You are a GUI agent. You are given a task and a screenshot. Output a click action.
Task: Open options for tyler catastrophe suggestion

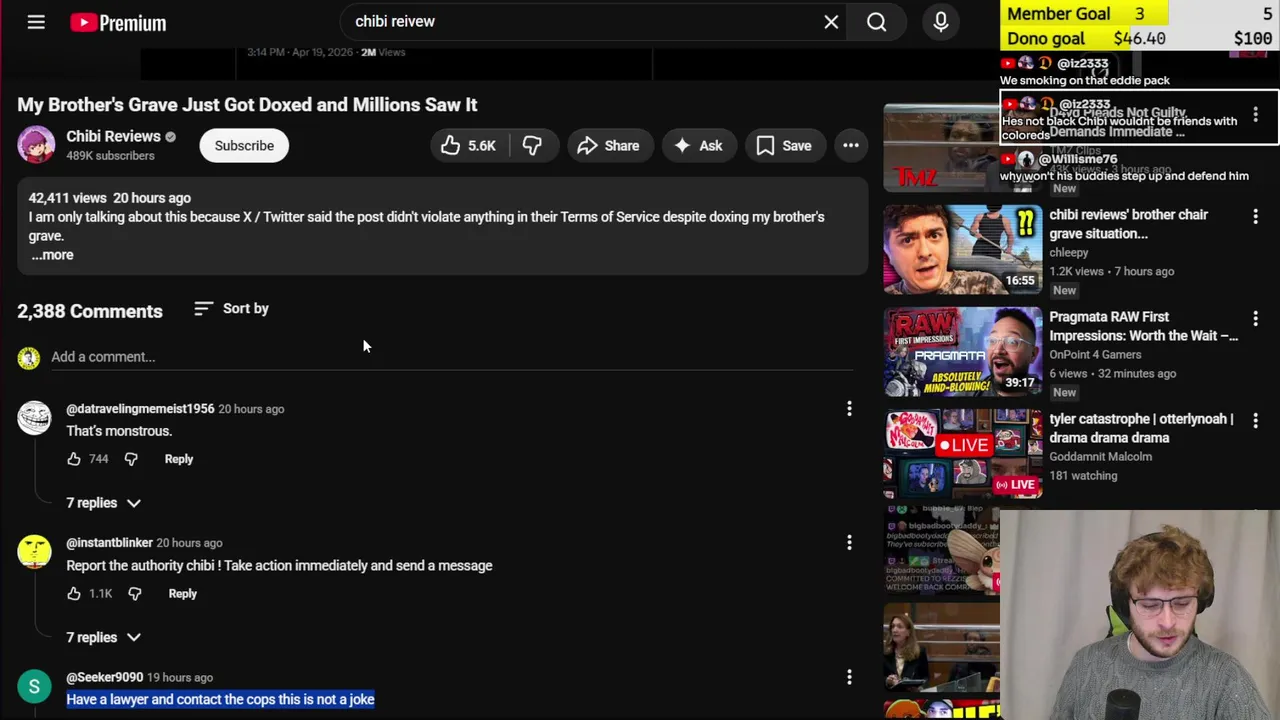(x=1255, y=420)
